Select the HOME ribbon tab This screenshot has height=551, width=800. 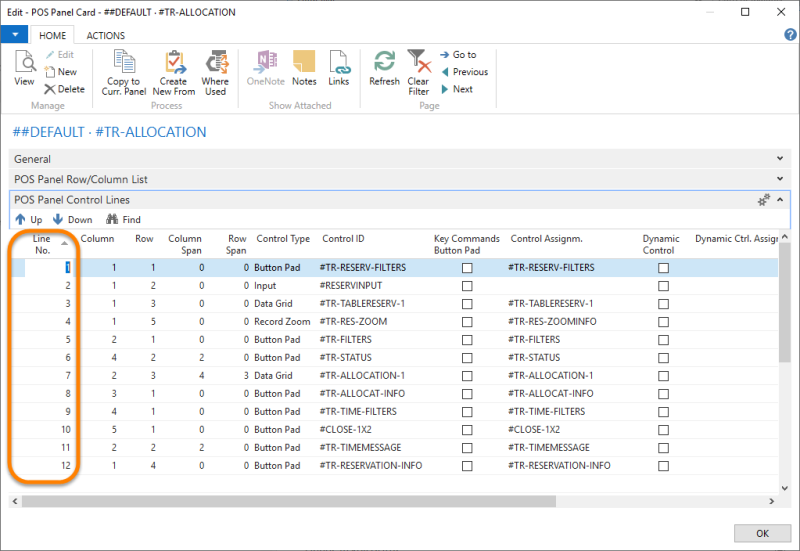tap(51, 35)
